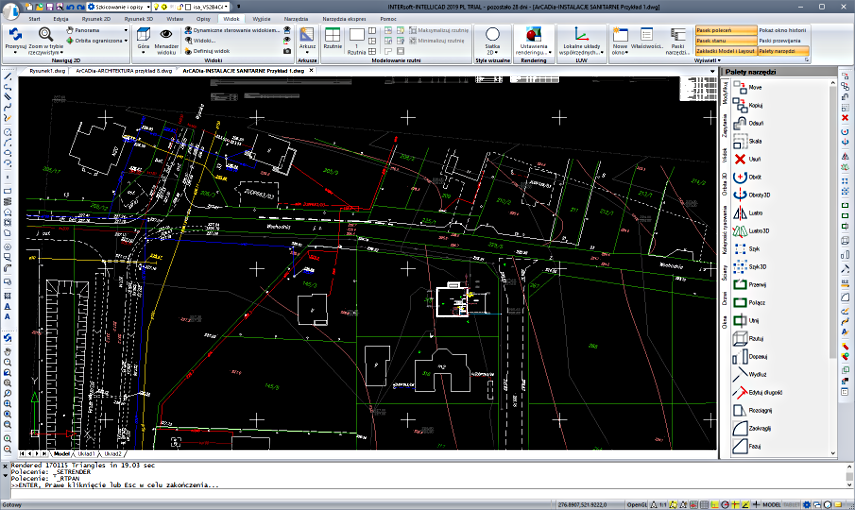
Task: Click the Undo arrow in quick access
Action: point(69,7)
